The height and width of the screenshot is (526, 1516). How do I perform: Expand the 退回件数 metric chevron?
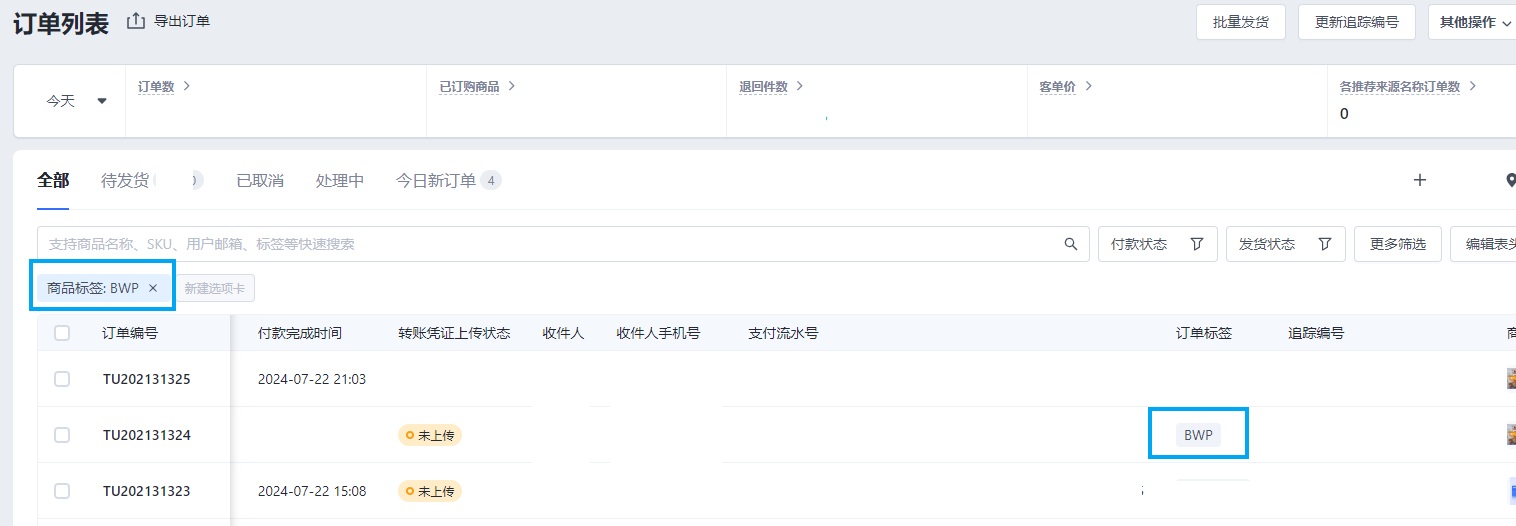800,86
